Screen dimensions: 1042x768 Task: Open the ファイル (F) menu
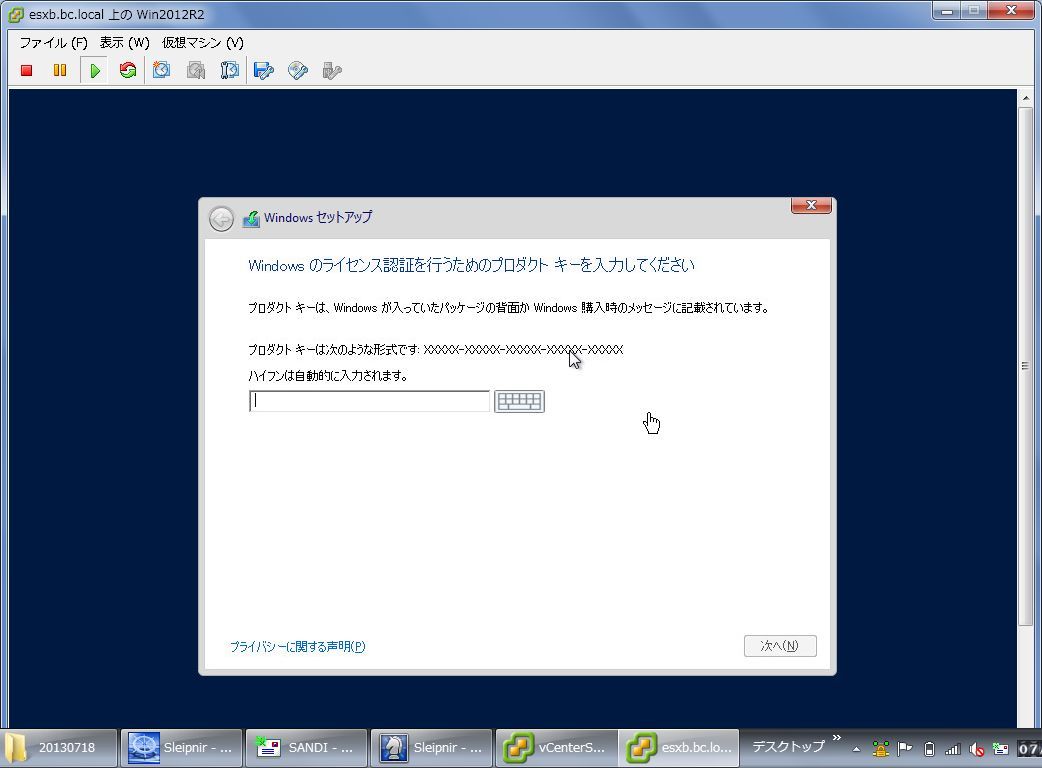click(53, 43)
